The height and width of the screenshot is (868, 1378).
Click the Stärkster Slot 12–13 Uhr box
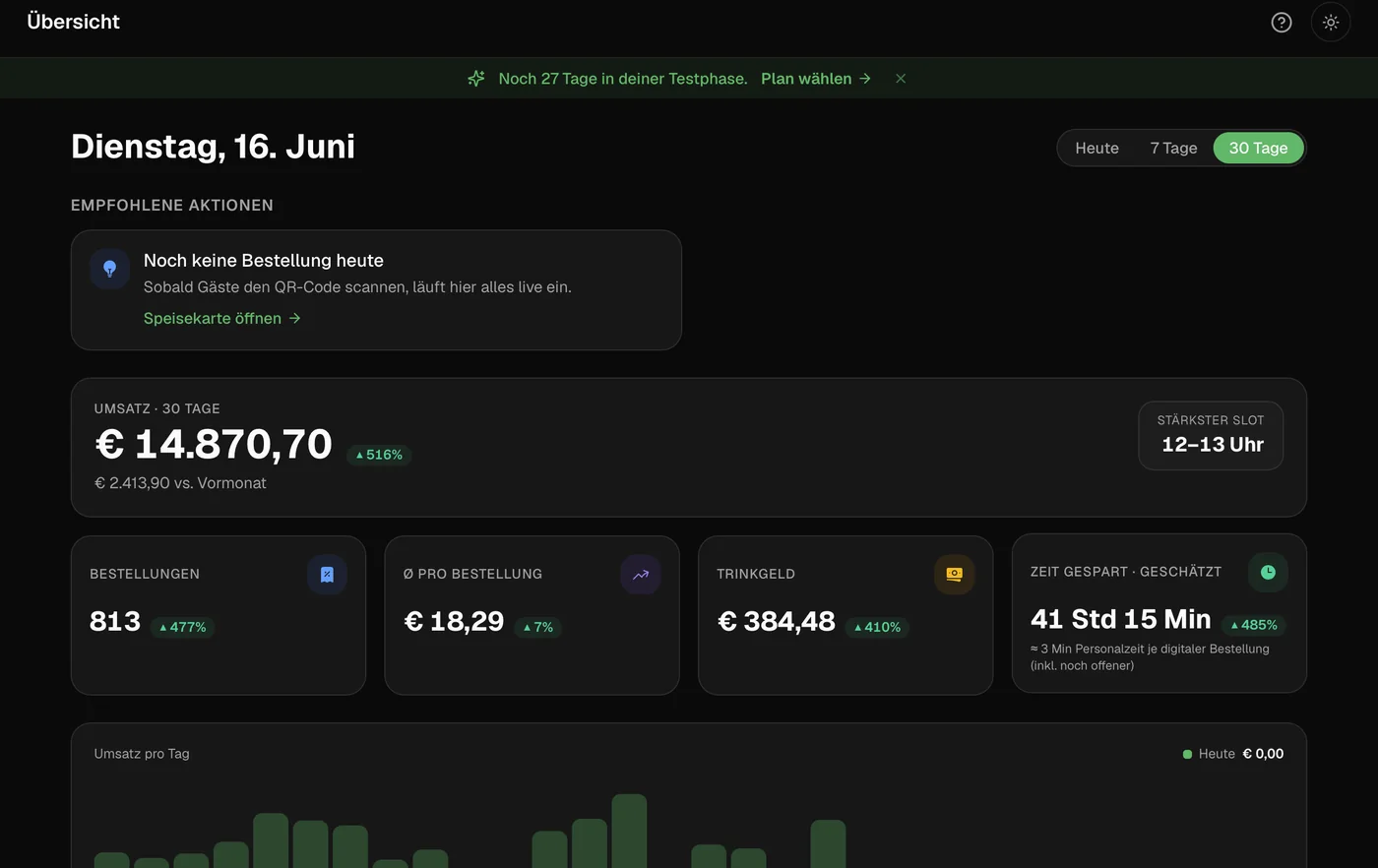tap(1211, 435)
